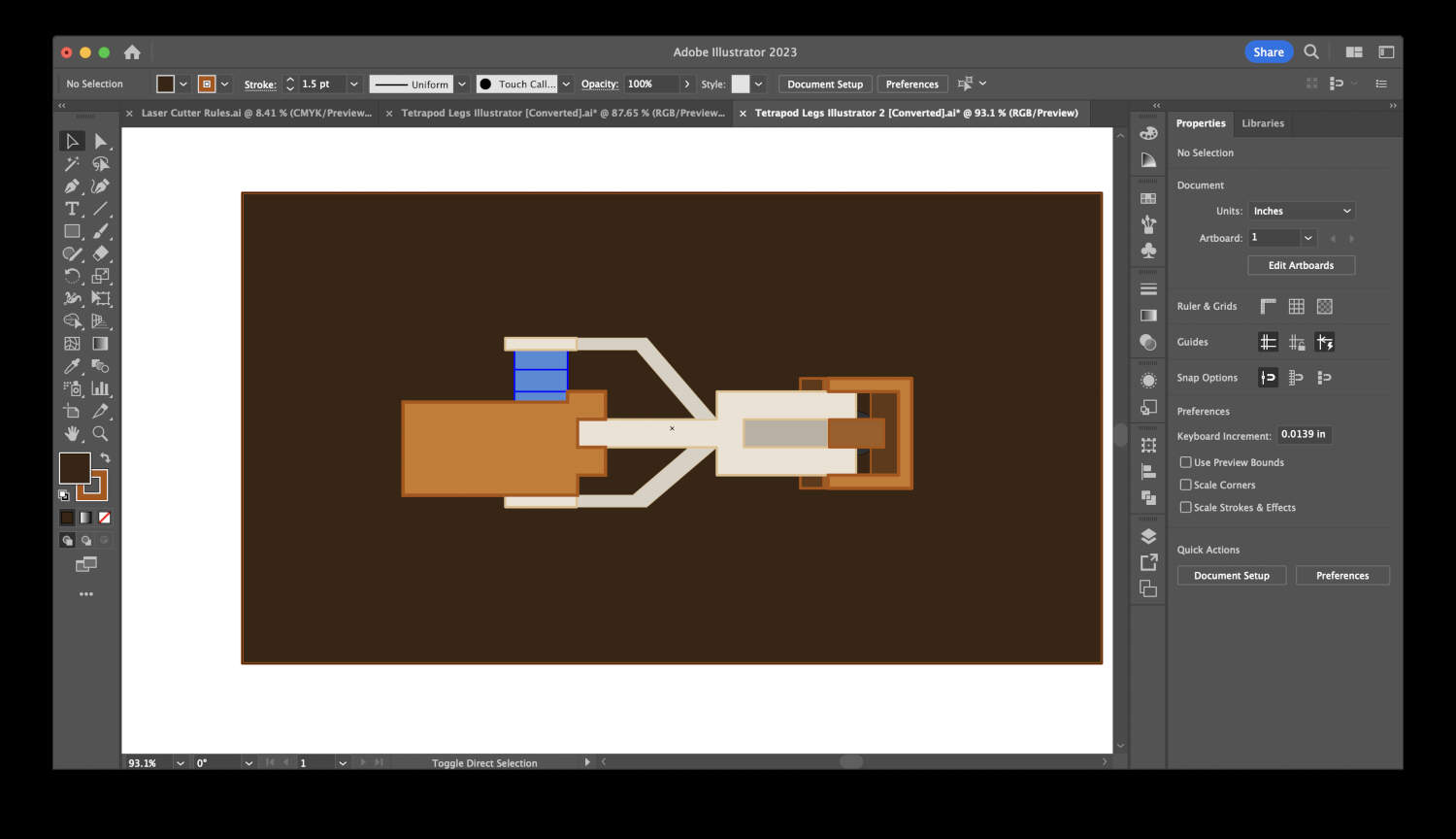Toggle show guides button
The width and height of the screenshot is (1456, 839).
(x=1268, y=342)
